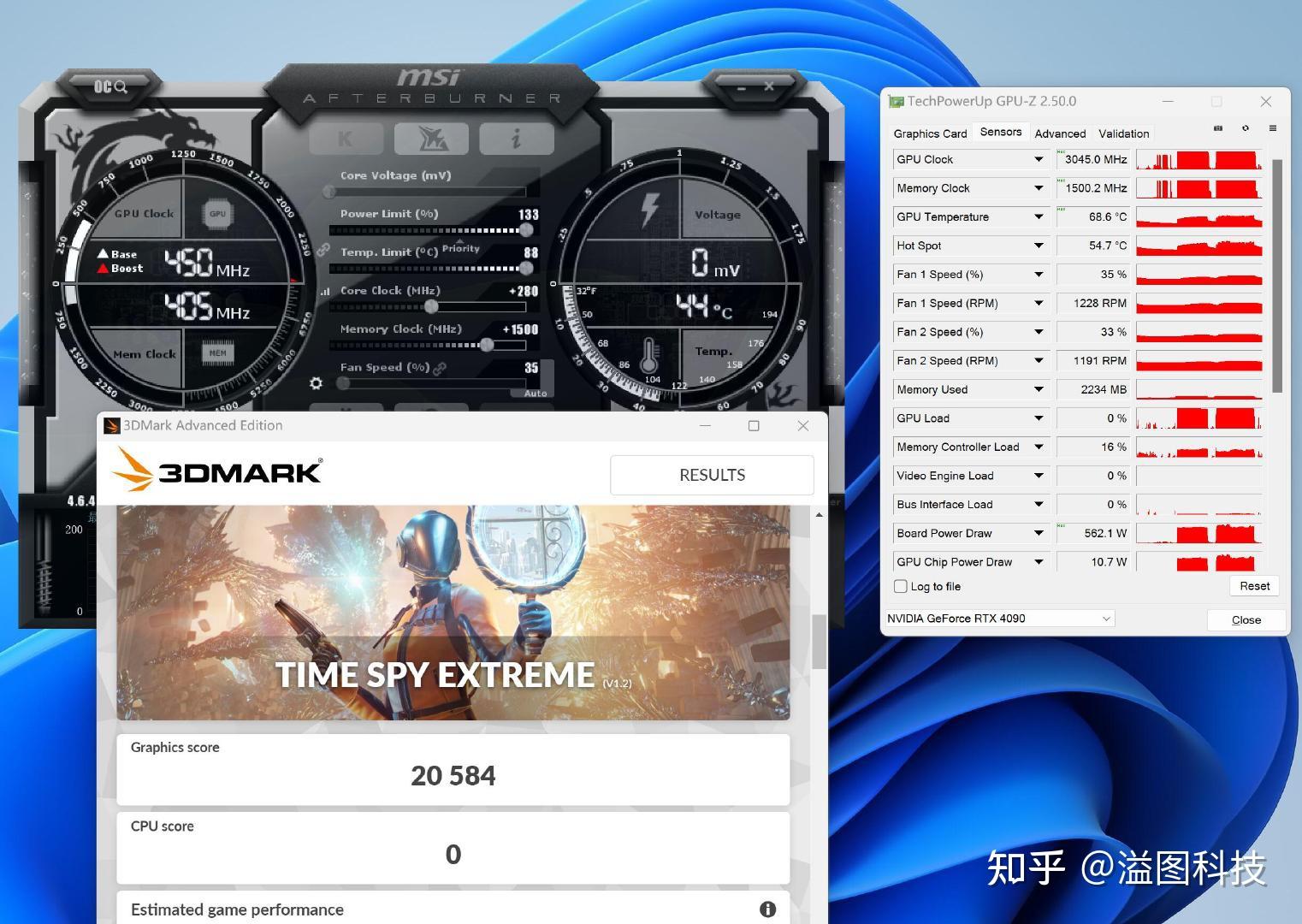Click the Core Clock slider handle
Screen dimensions: 1302x924
[x=431, y=306]
